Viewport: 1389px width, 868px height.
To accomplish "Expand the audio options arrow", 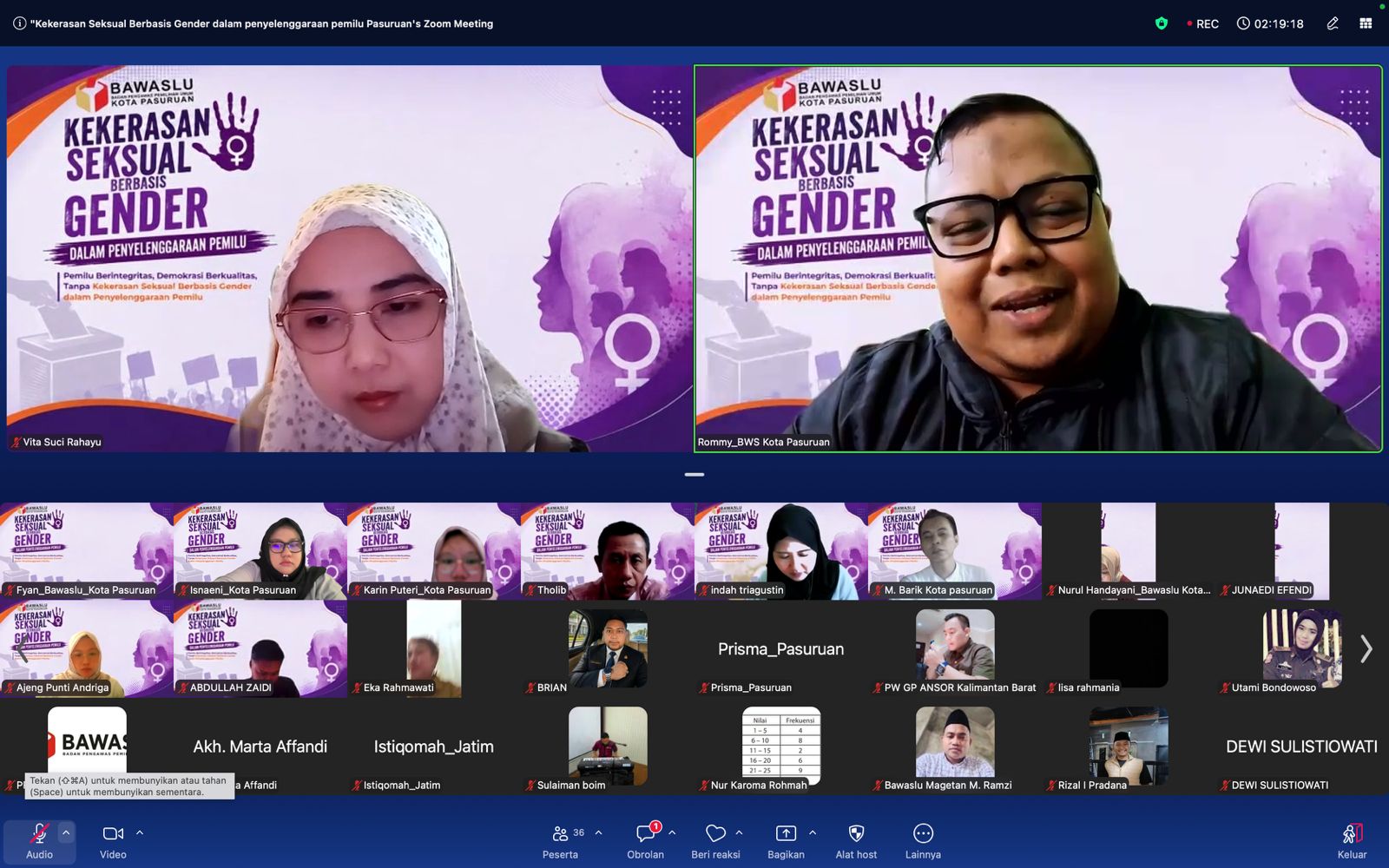I will point(65,832).
